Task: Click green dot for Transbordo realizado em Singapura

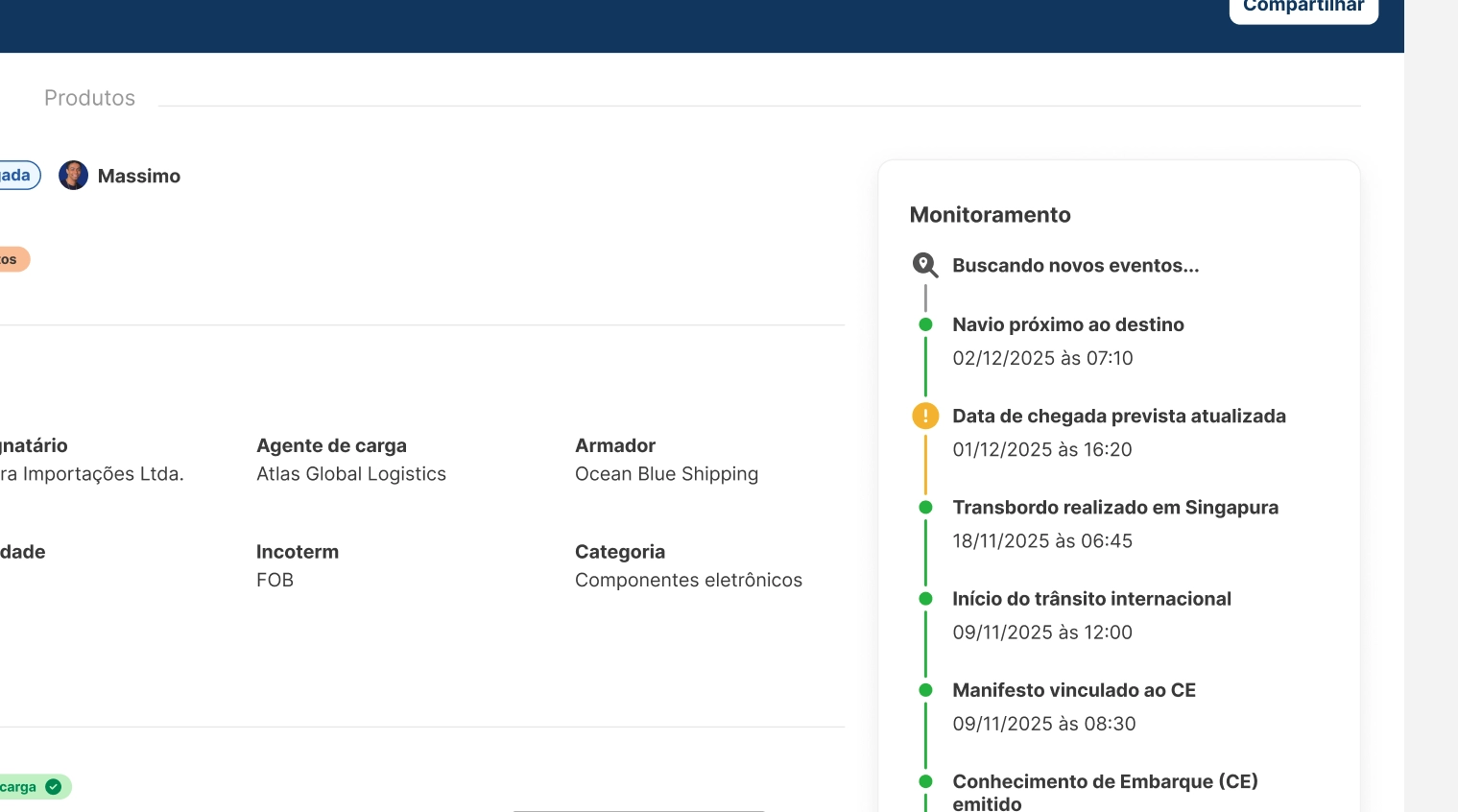Action: [925, 507]
